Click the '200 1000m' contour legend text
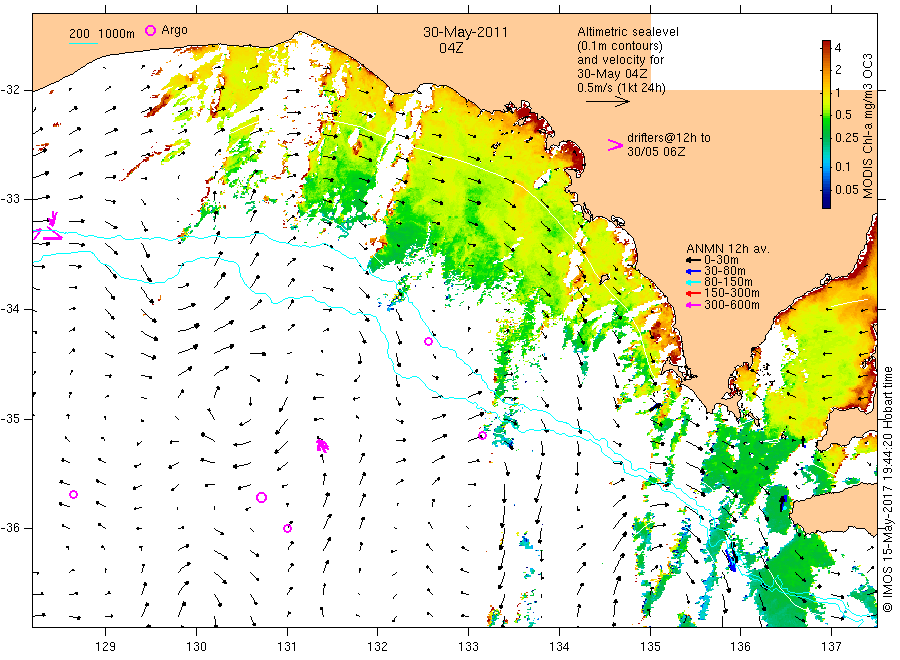The image size is (900, 660). (102, 34)
